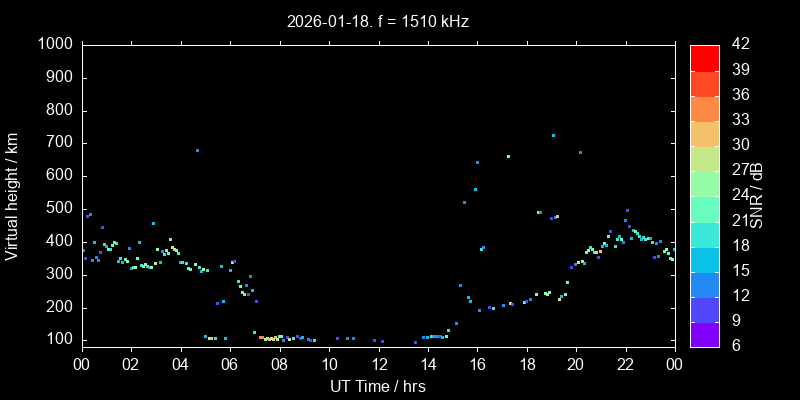
Task: Click the 'UT Time / hrs' axis label
Action: pos(377,386)
